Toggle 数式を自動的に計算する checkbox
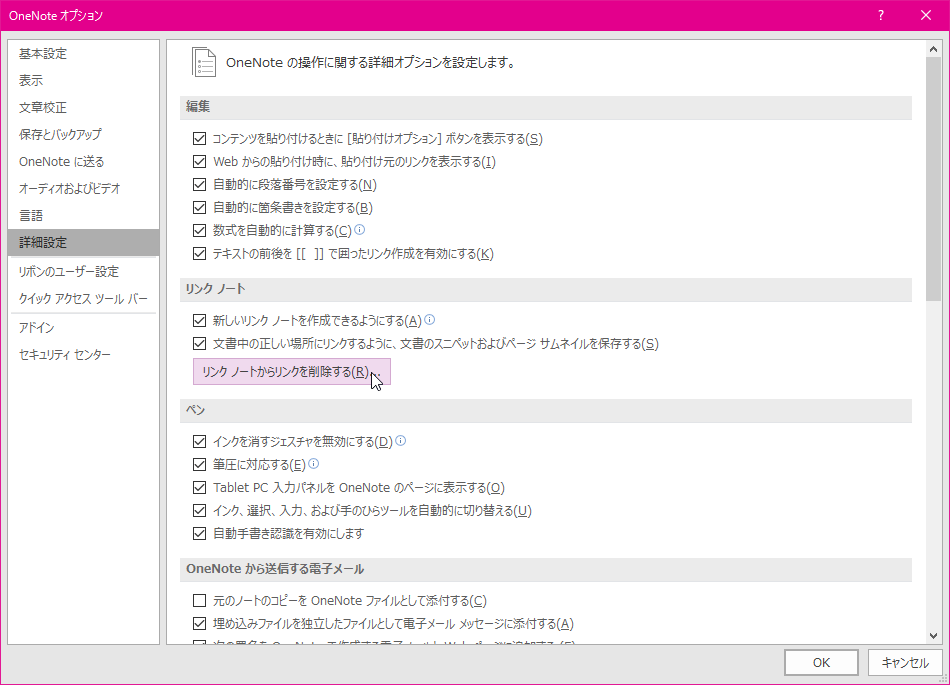950x685 pixels. 199,231
